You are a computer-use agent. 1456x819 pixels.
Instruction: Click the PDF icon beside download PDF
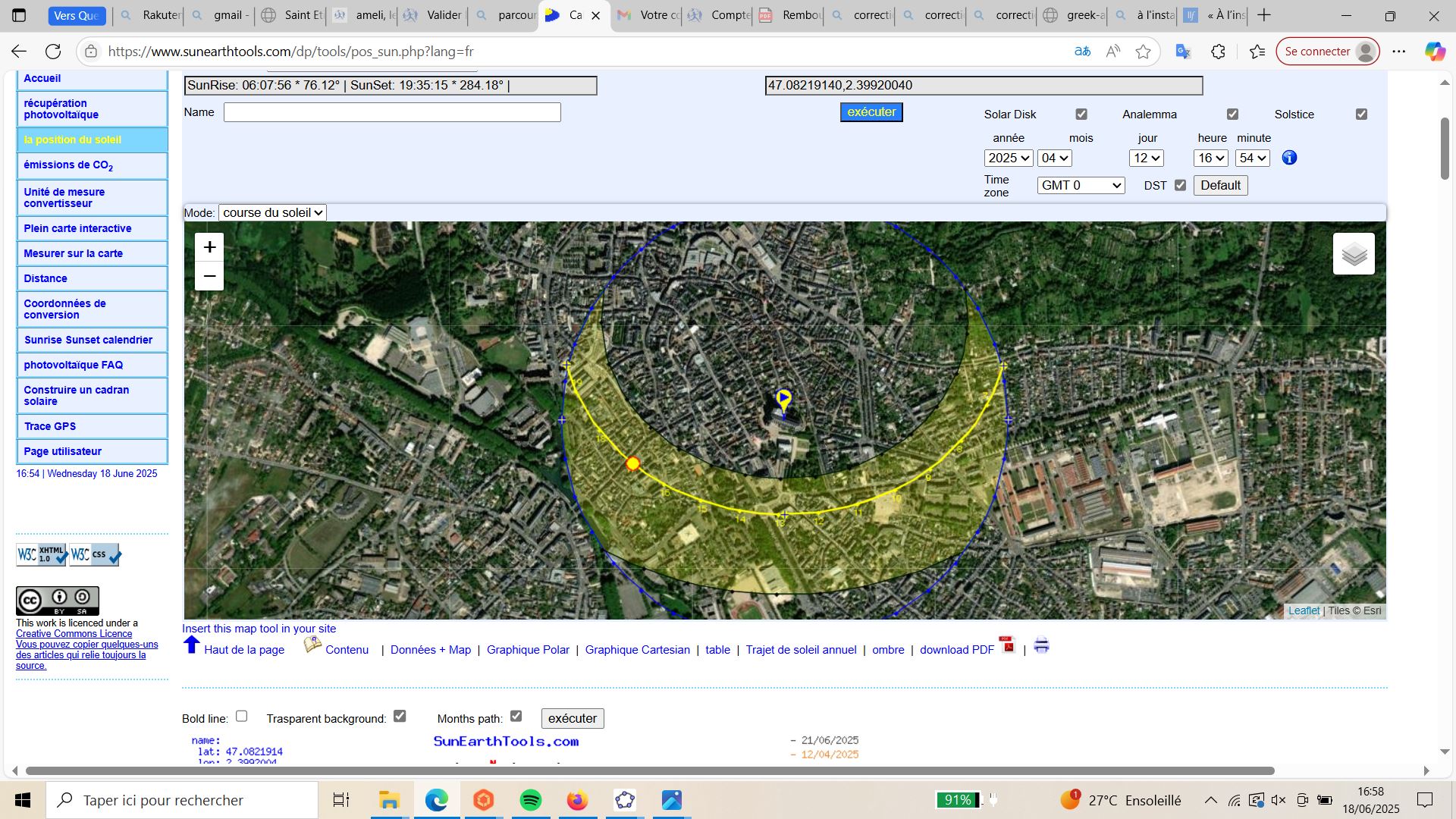[1007, 645]
